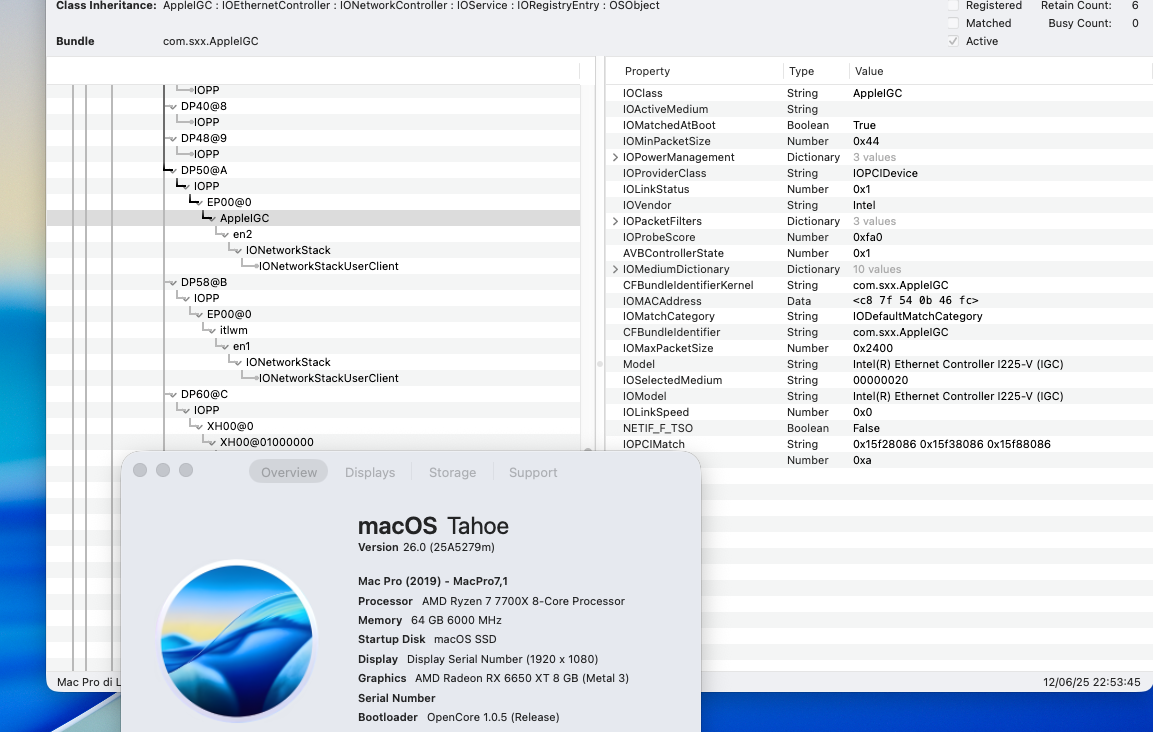Select the IOMACAddress property row
The height and width of the screenshot is (732, 1153).
click(879, 301)
